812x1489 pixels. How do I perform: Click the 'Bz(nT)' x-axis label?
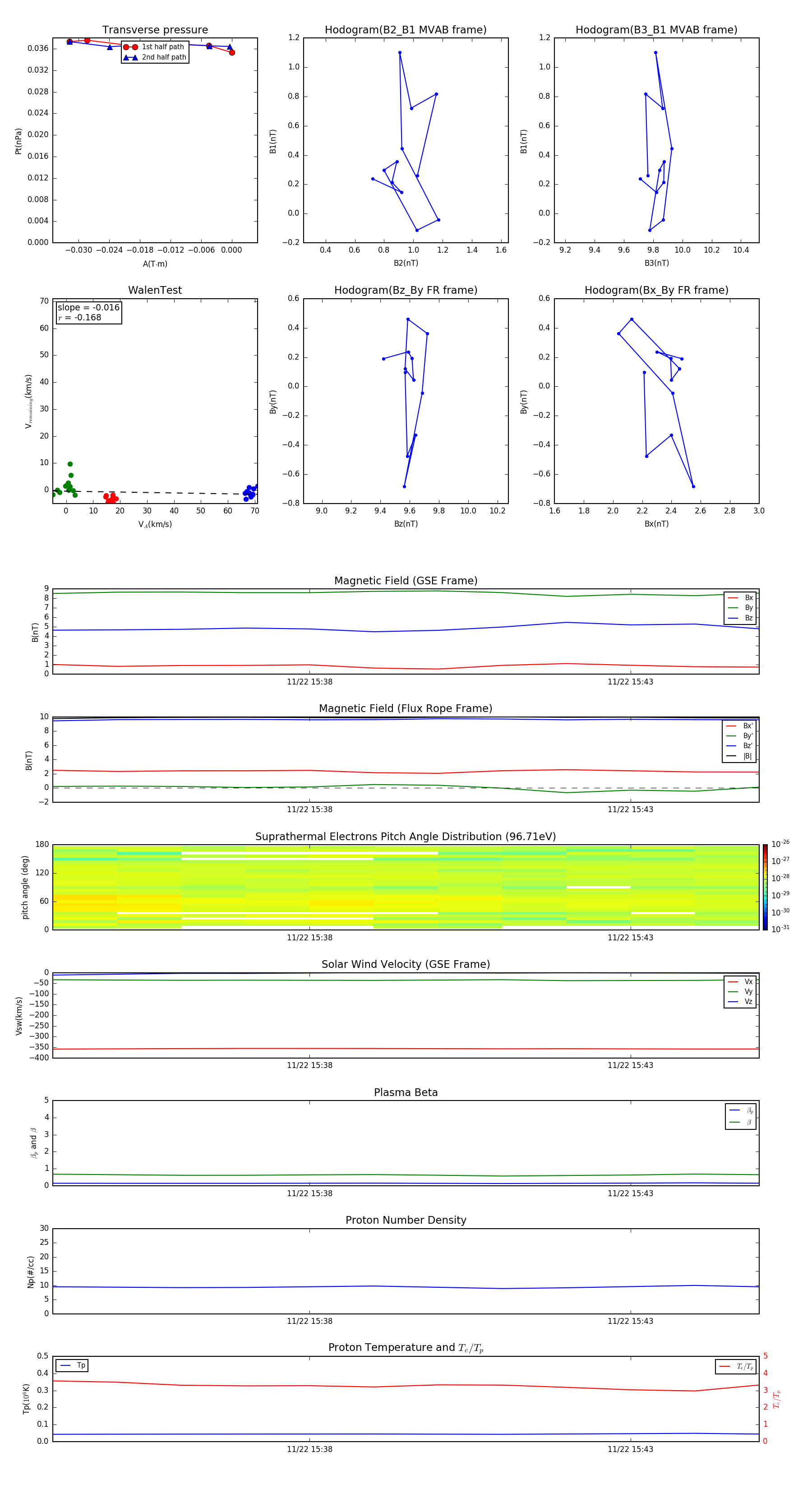point(406,524)
